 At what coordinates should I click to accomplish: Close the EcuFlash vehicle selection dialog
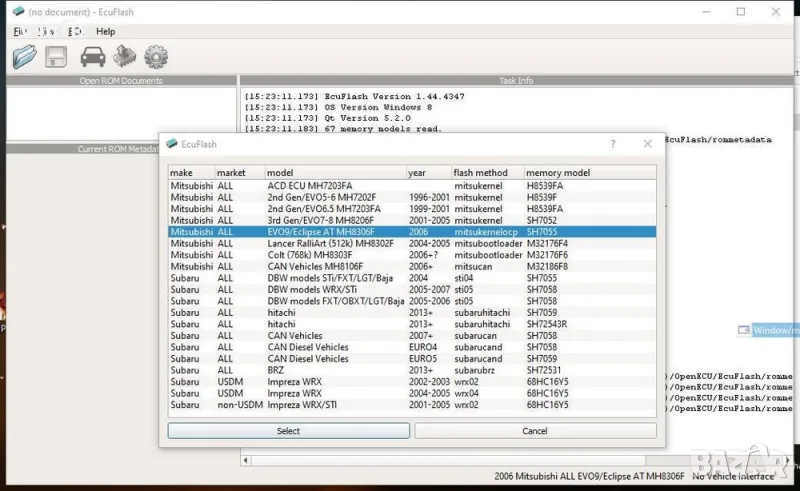click(647, 144)
